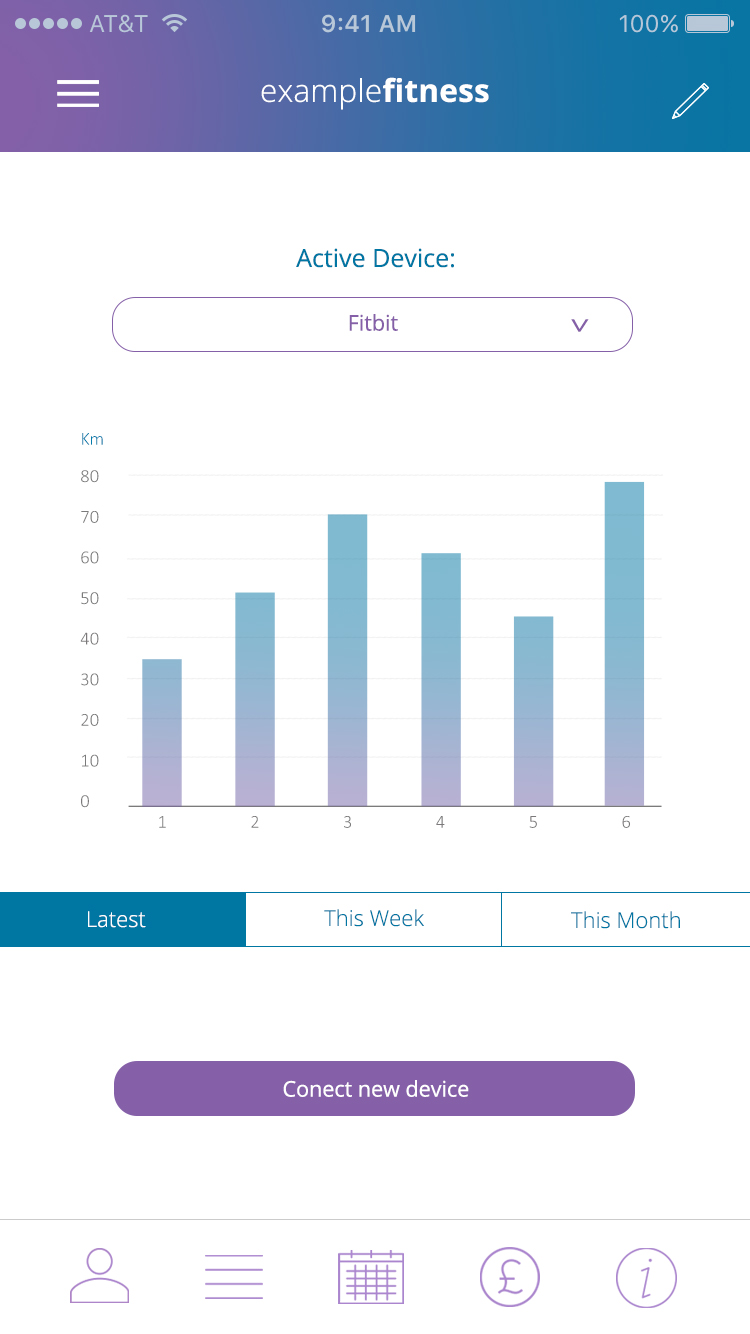This screenshot has width=750, height=1334.
Task: Open the info icon in bottom bar
Action: tap(646, 1277)
